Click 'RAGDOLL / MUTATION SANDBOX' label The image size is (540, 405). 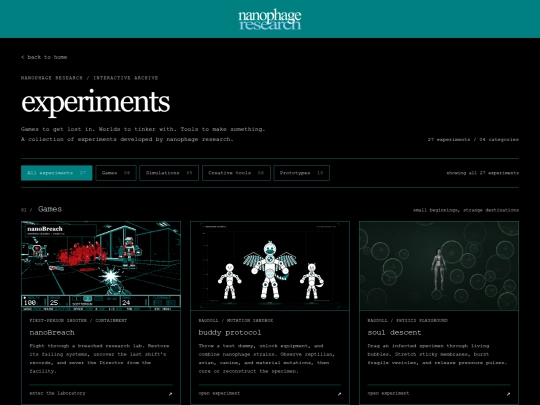click(236, 321)
